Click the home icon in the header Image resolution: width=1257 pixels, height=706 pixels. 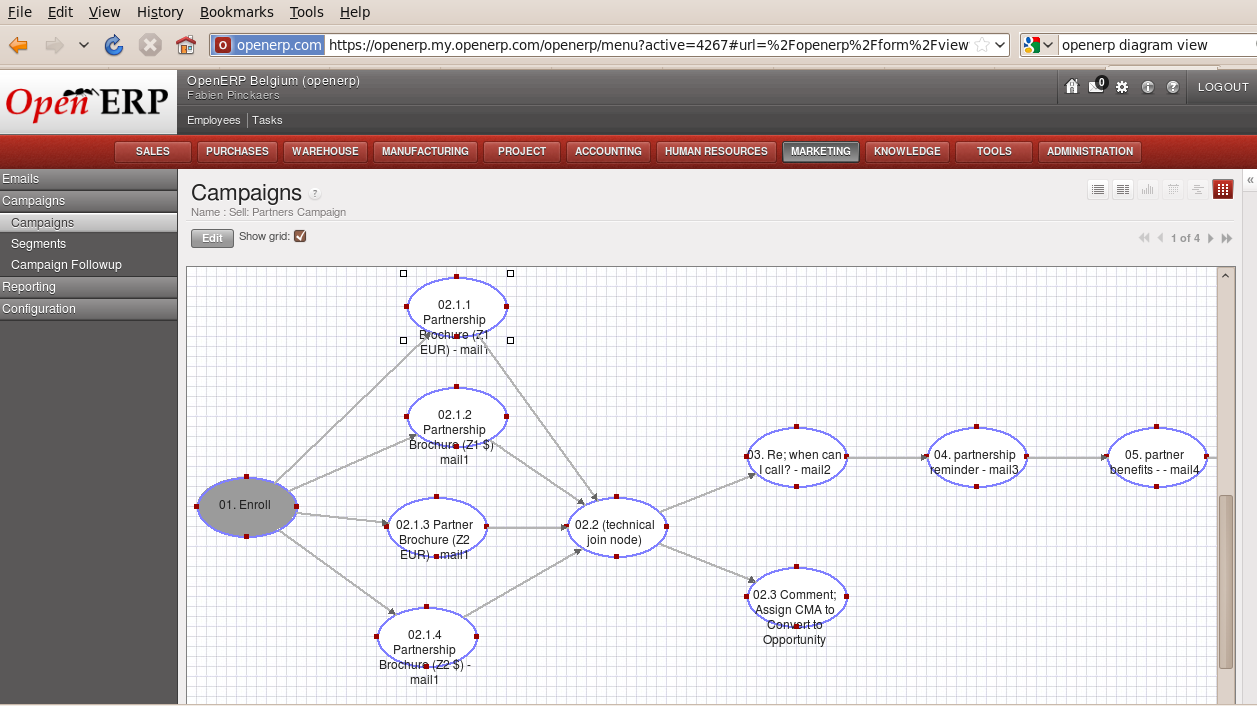1072,87
